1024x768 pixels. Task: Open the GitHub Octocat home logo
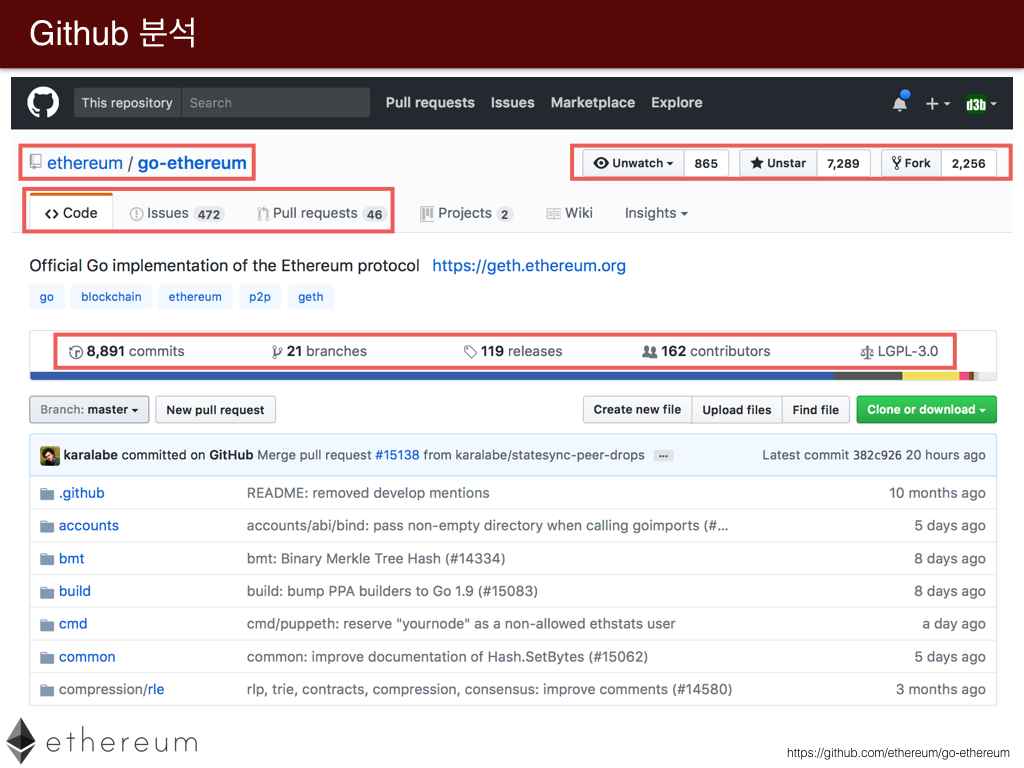point(43,103)
